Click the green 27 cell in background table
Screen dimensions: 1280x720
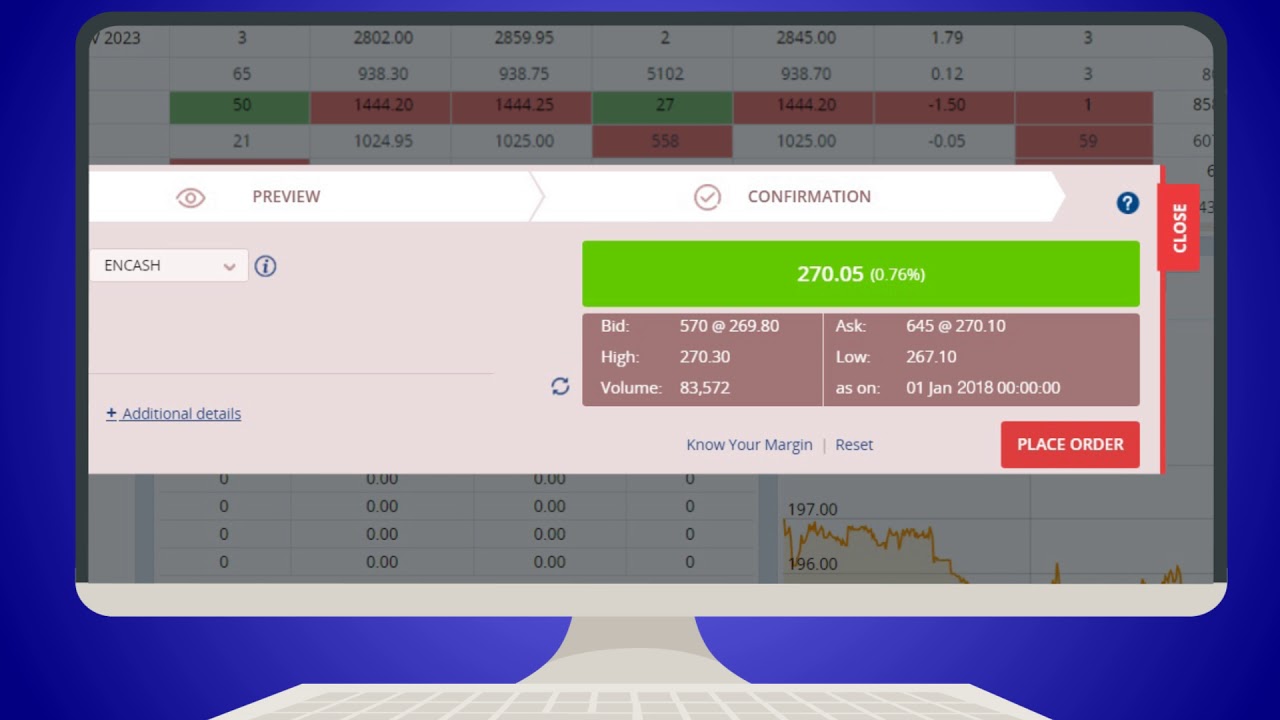pyautogui.click(x=663, y=105)
